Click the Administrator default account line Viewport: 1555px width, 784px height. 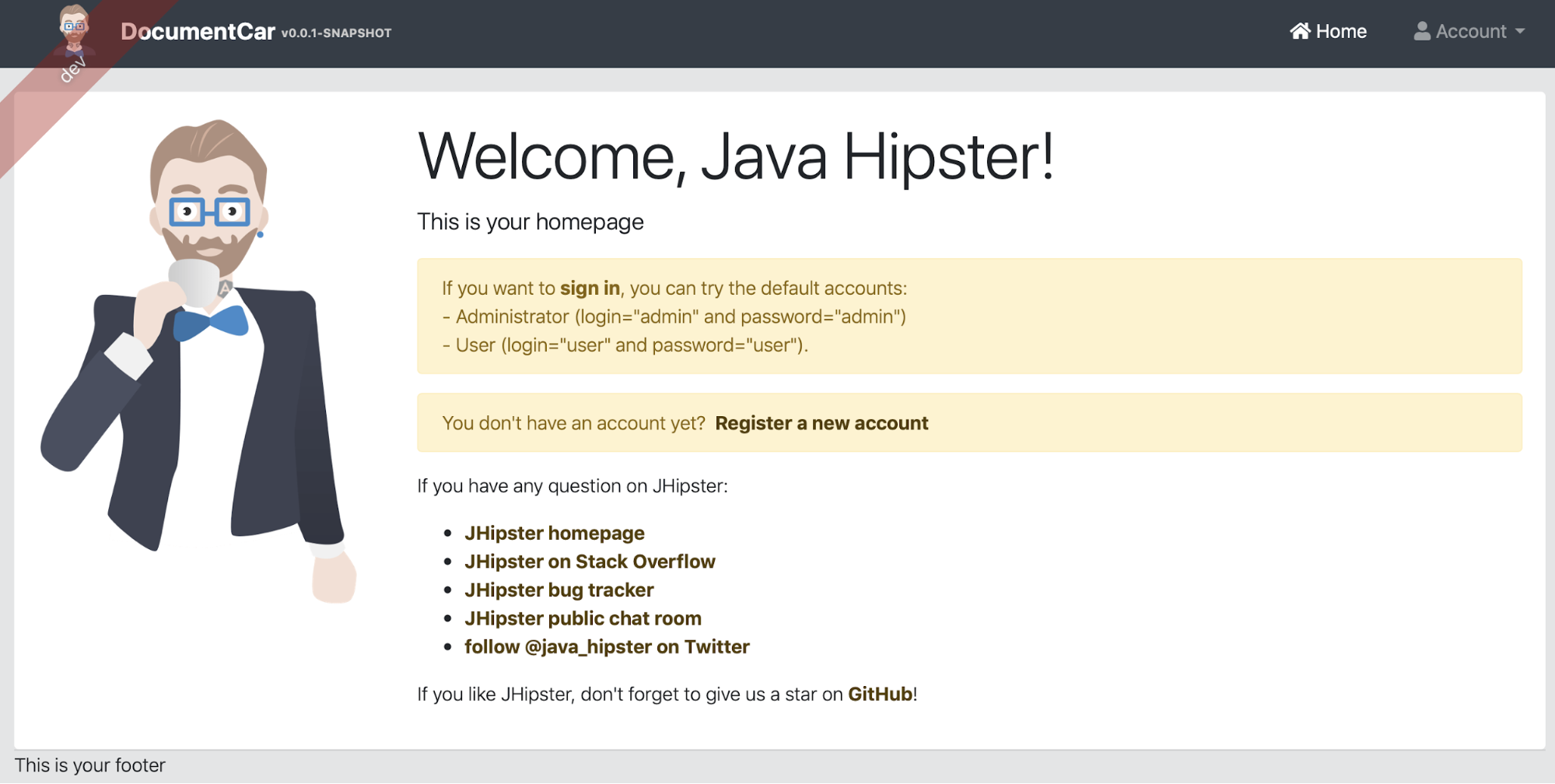674,317
